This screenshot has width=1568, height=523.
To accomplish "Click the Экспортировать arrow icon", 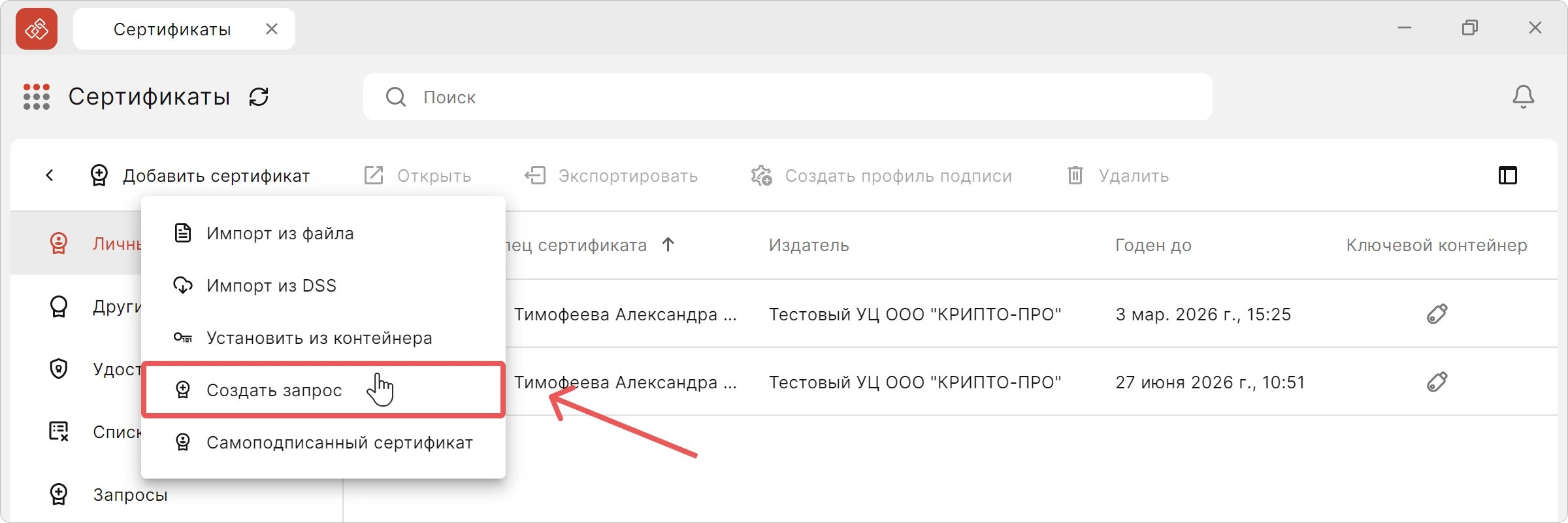I will [534, 175].
